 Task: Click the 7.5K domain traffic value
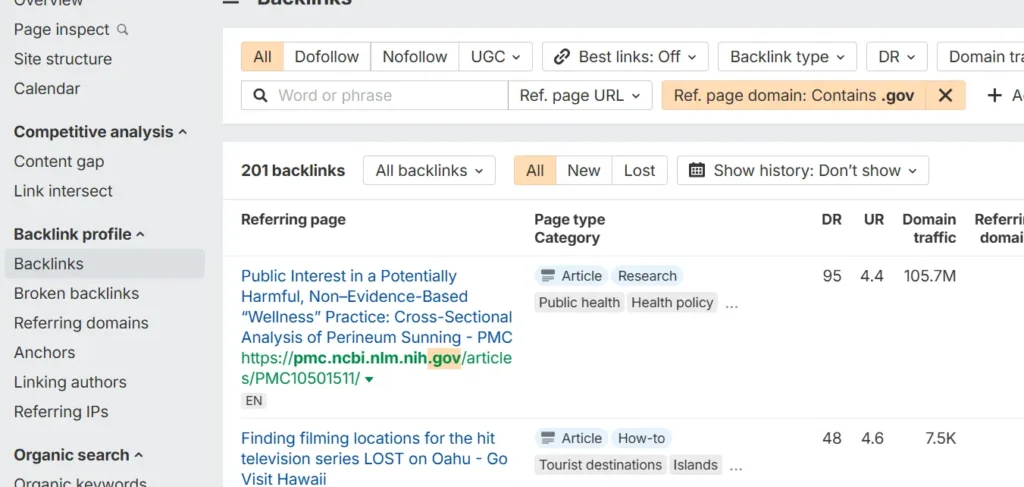point(940,438)
